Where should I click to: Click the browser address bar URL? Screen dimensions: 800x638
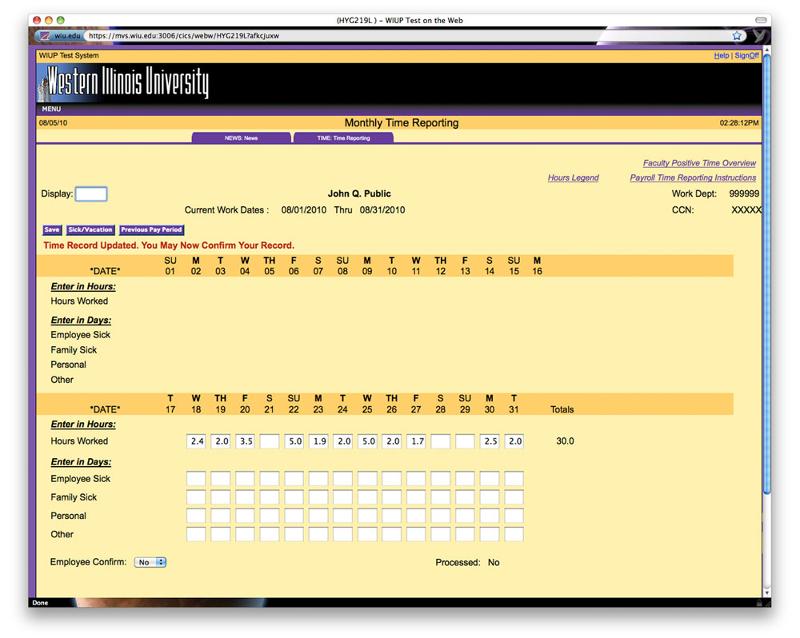pos(185,35)
